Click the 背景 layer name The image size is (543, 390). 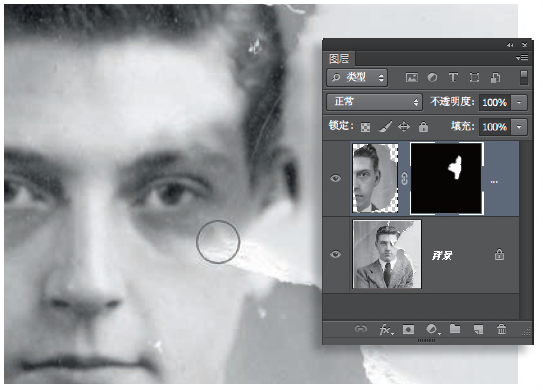(442, 256)
